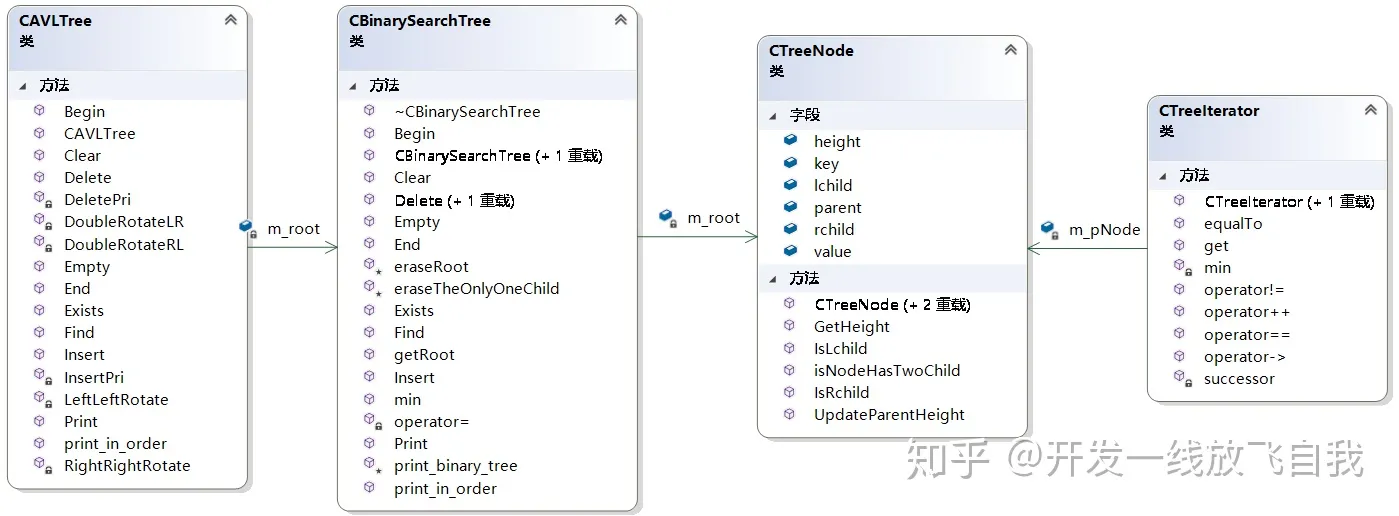The height and width of the screenshot is (516, 1399).
Task: Select CTreeNode class title
Action: (x=811, y=50)
